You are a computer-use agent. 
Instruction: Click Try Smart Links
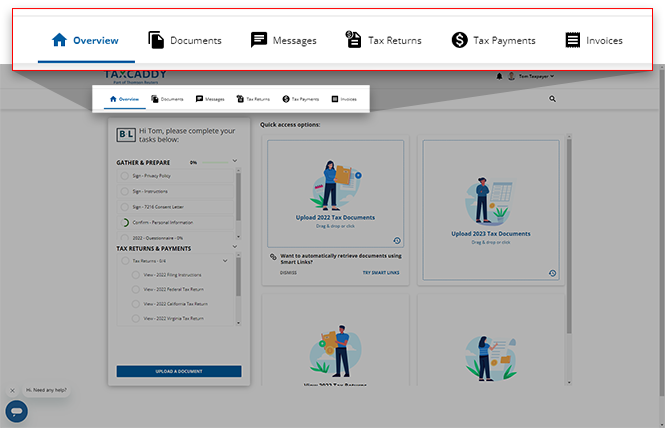[381, 273]
